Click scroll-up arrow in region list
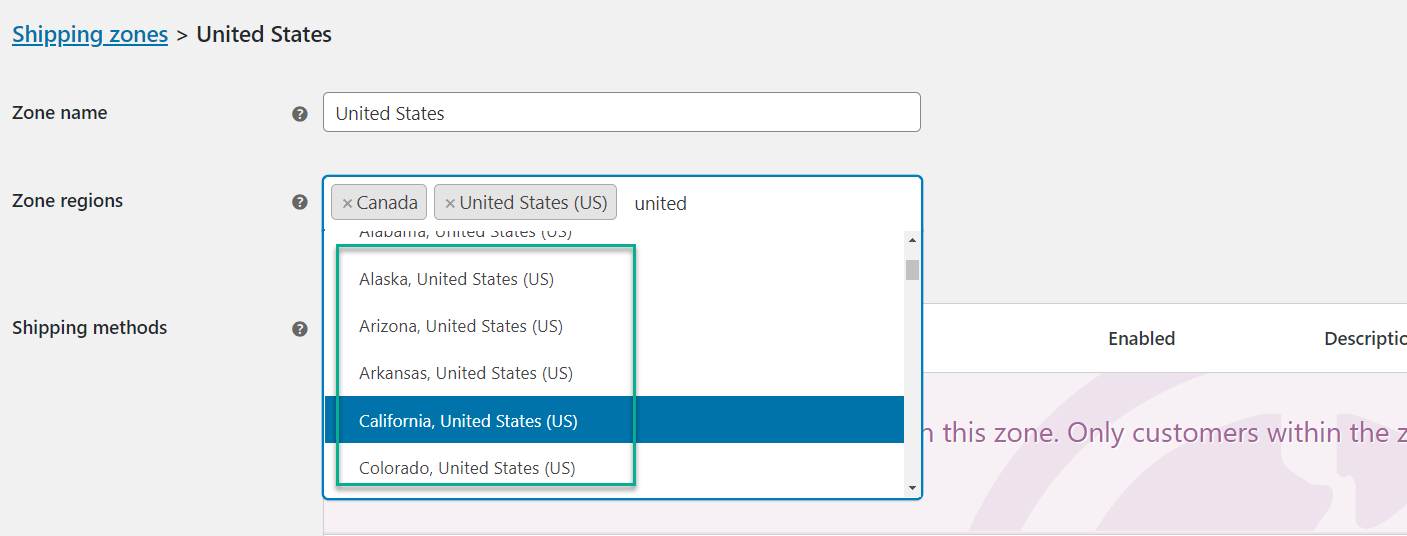1407x536 pixels. click(x=912, y=240)
